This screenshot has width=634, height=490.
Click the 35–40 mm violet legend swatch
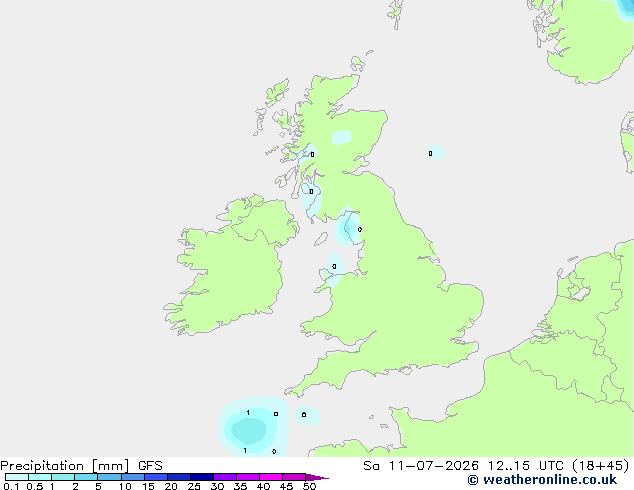point(248,477)
